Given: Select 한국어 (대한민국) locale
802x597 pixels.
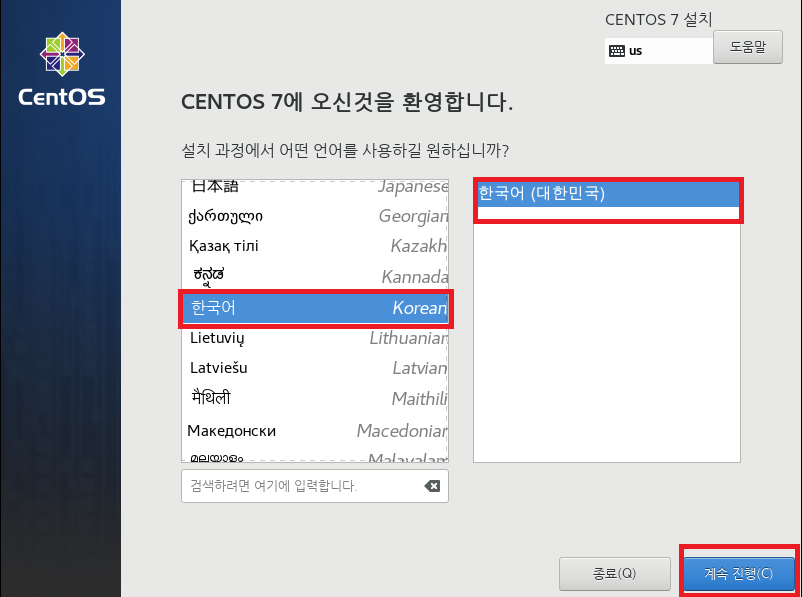Looking at the screenshot, I should 607,194.
